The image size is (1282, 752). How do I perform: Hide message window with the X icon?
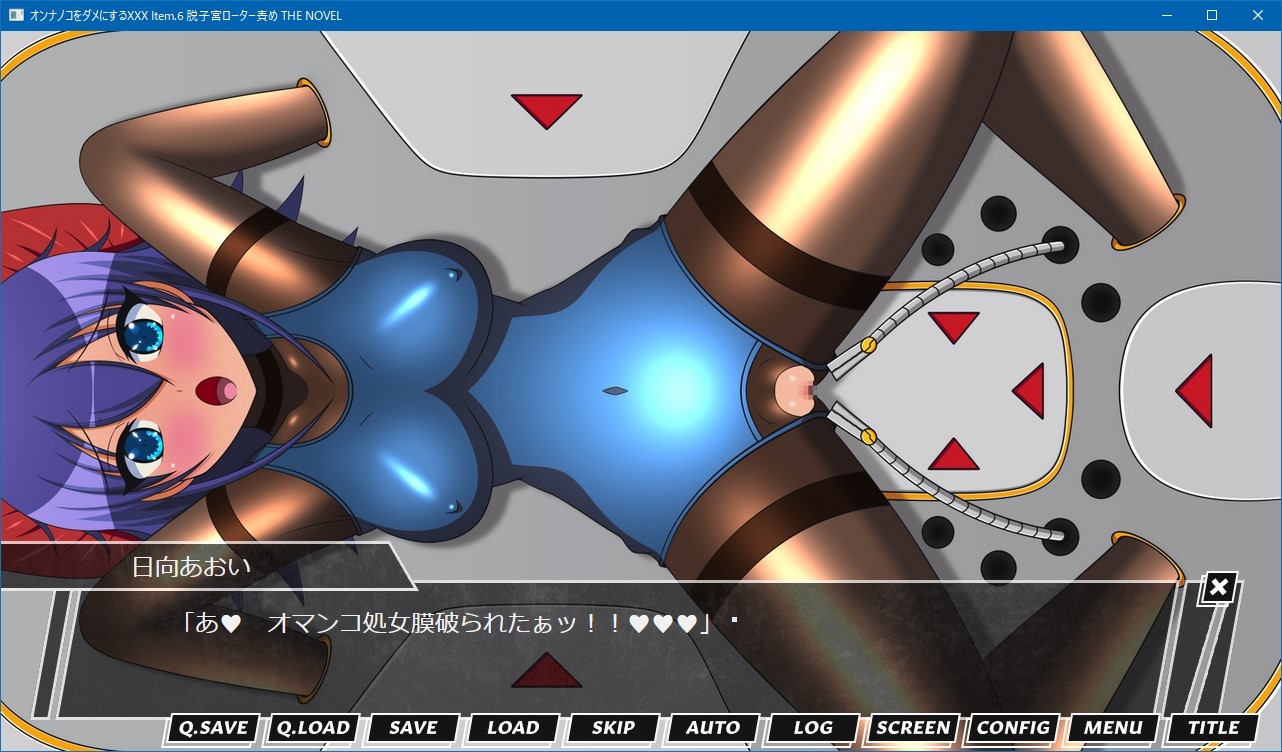[1218, 588]
